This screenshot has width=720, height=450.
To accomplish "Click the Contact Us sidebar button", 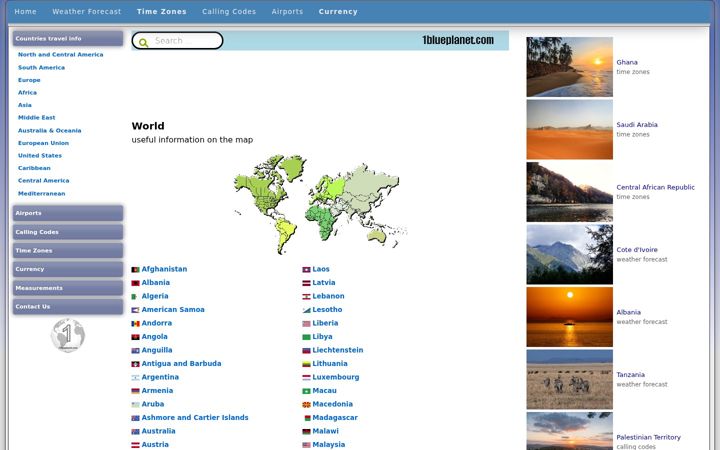I will [x=68, y=307].
